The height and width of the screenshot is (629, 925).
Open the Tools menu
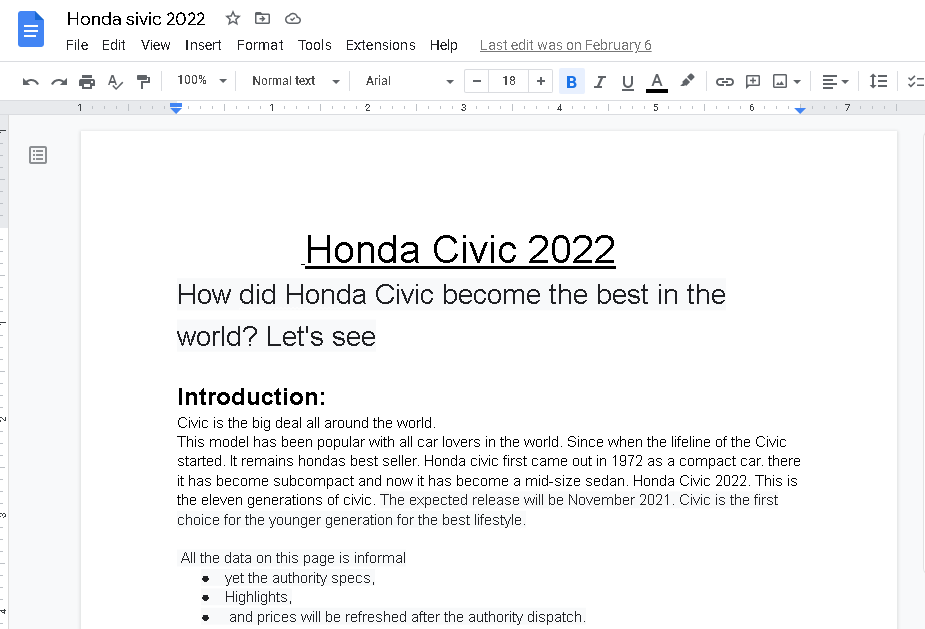tap(314, 45)
